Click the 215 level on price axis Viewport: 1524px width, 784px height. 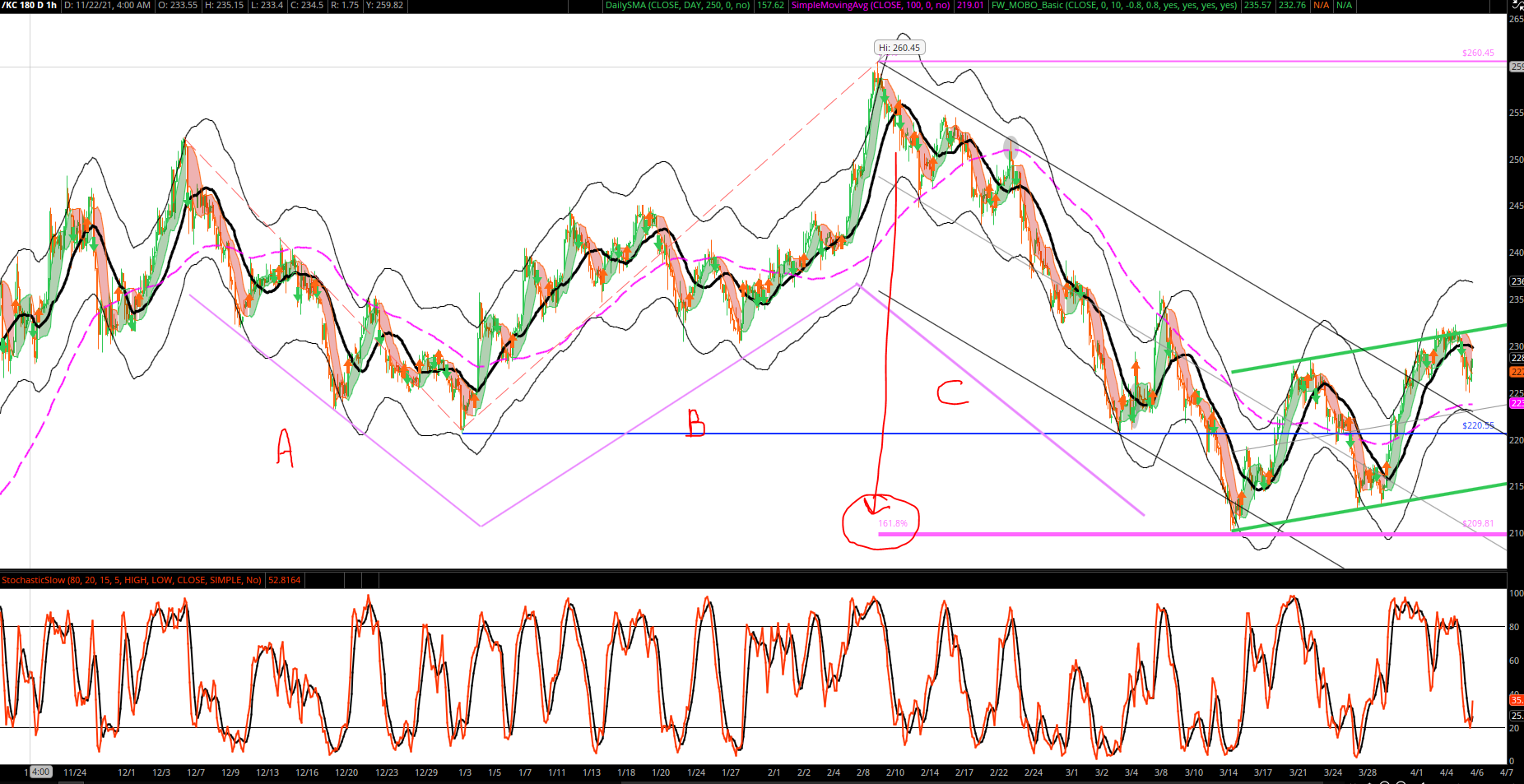1516,486
